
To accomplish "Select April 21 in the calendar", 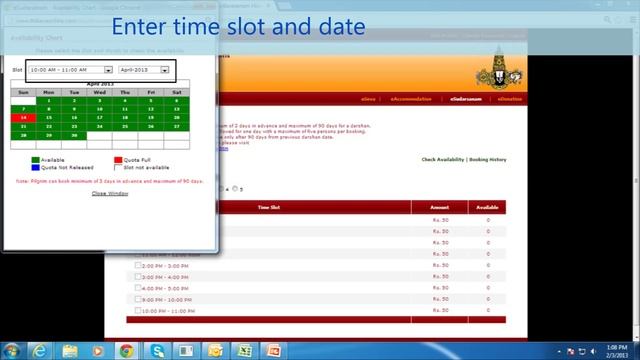I will 23,127.
